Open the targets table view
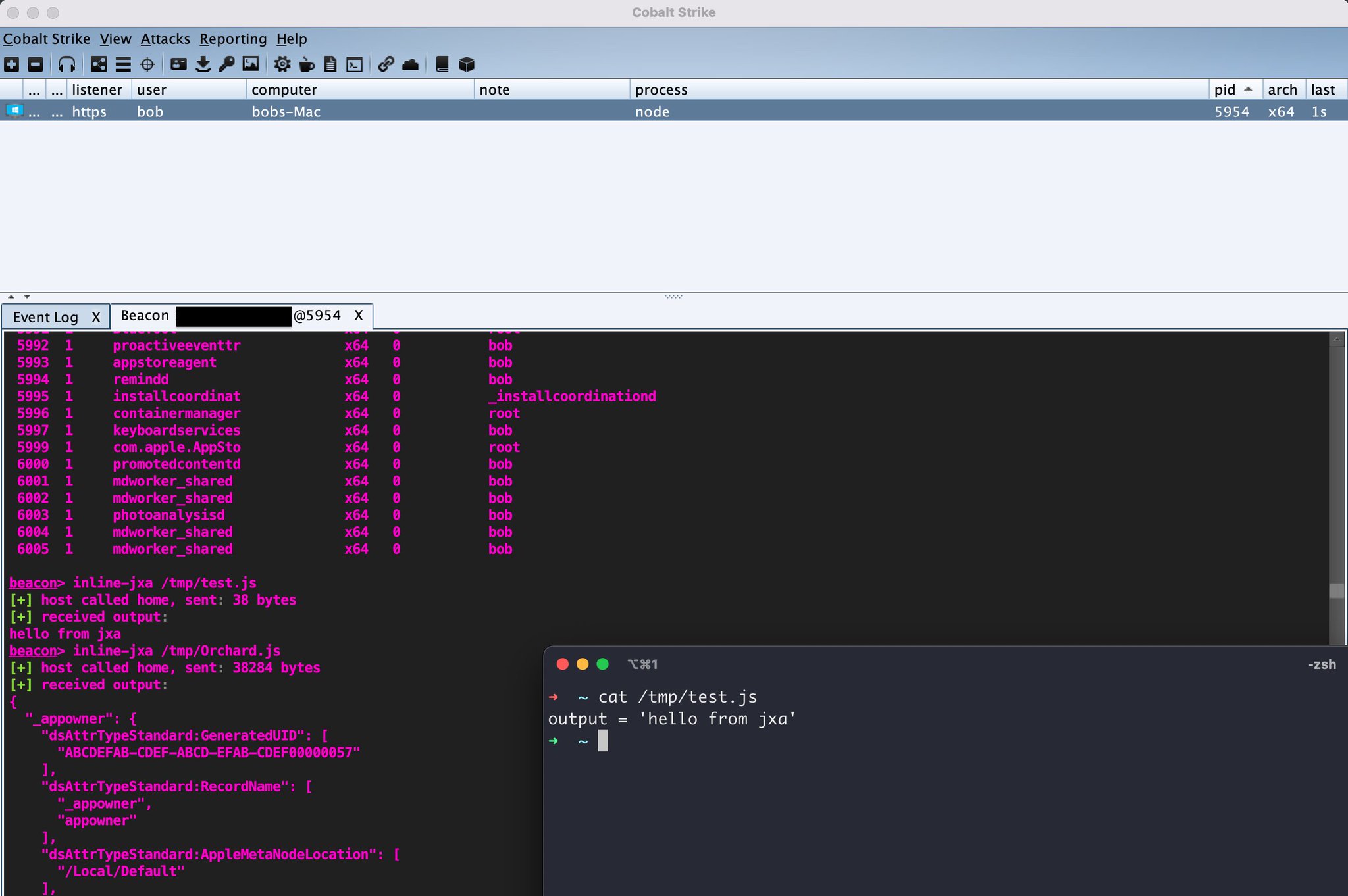The height and width of the screenshot is (896, 1348). click(x=147, y=64)
